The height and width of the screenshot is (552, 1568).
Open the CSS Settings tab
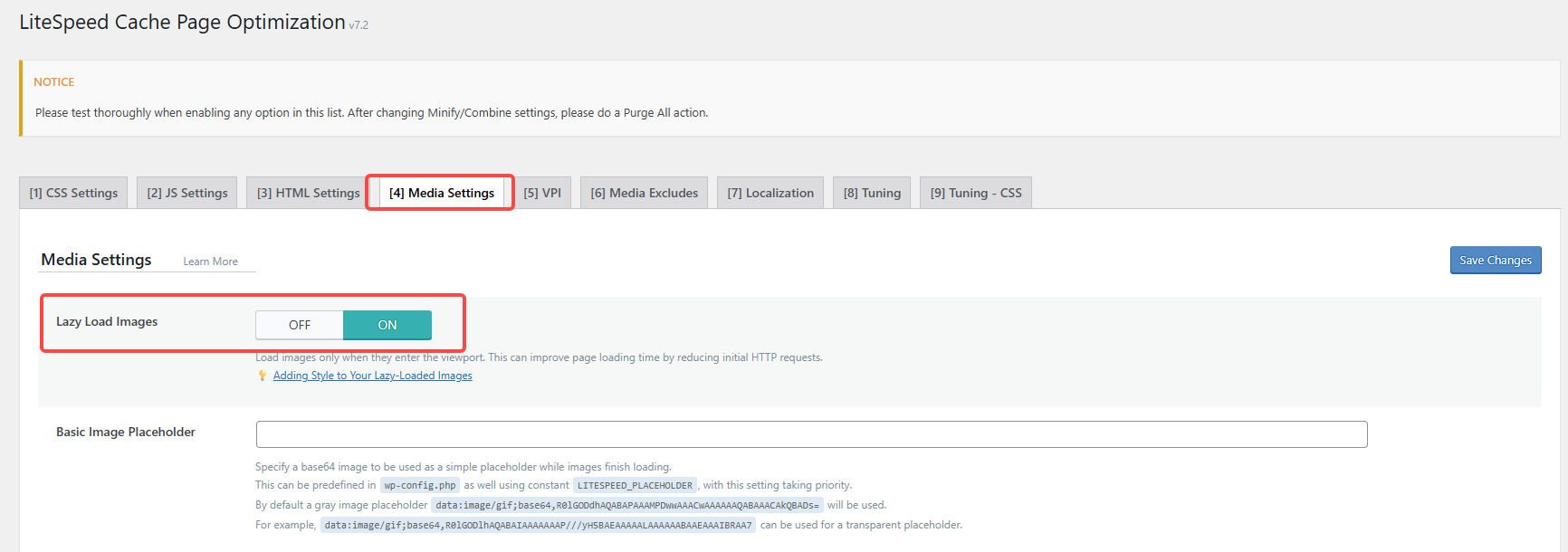pyautogui.click(x=73, y=193)
